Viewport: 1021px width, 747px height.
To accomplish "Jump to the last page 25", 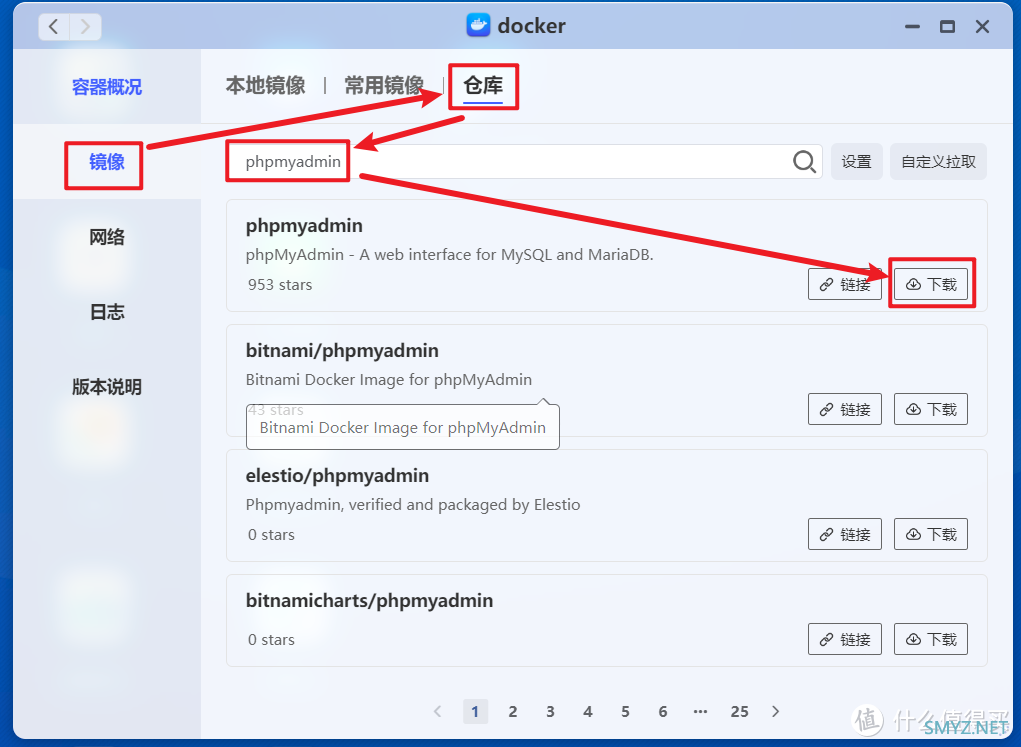I will click(x=740, y=711).
